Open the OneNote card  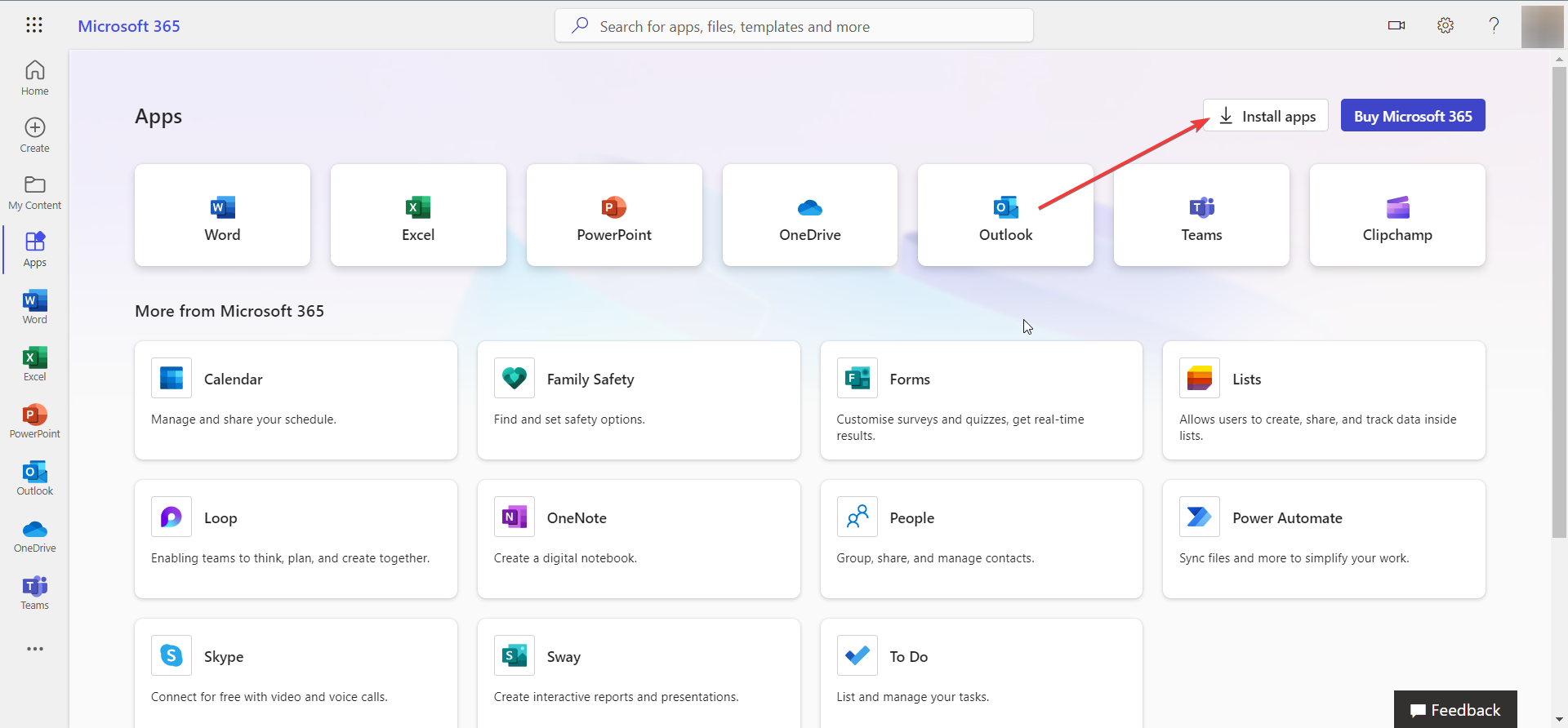pyautogui.click(x=639, y=539)
